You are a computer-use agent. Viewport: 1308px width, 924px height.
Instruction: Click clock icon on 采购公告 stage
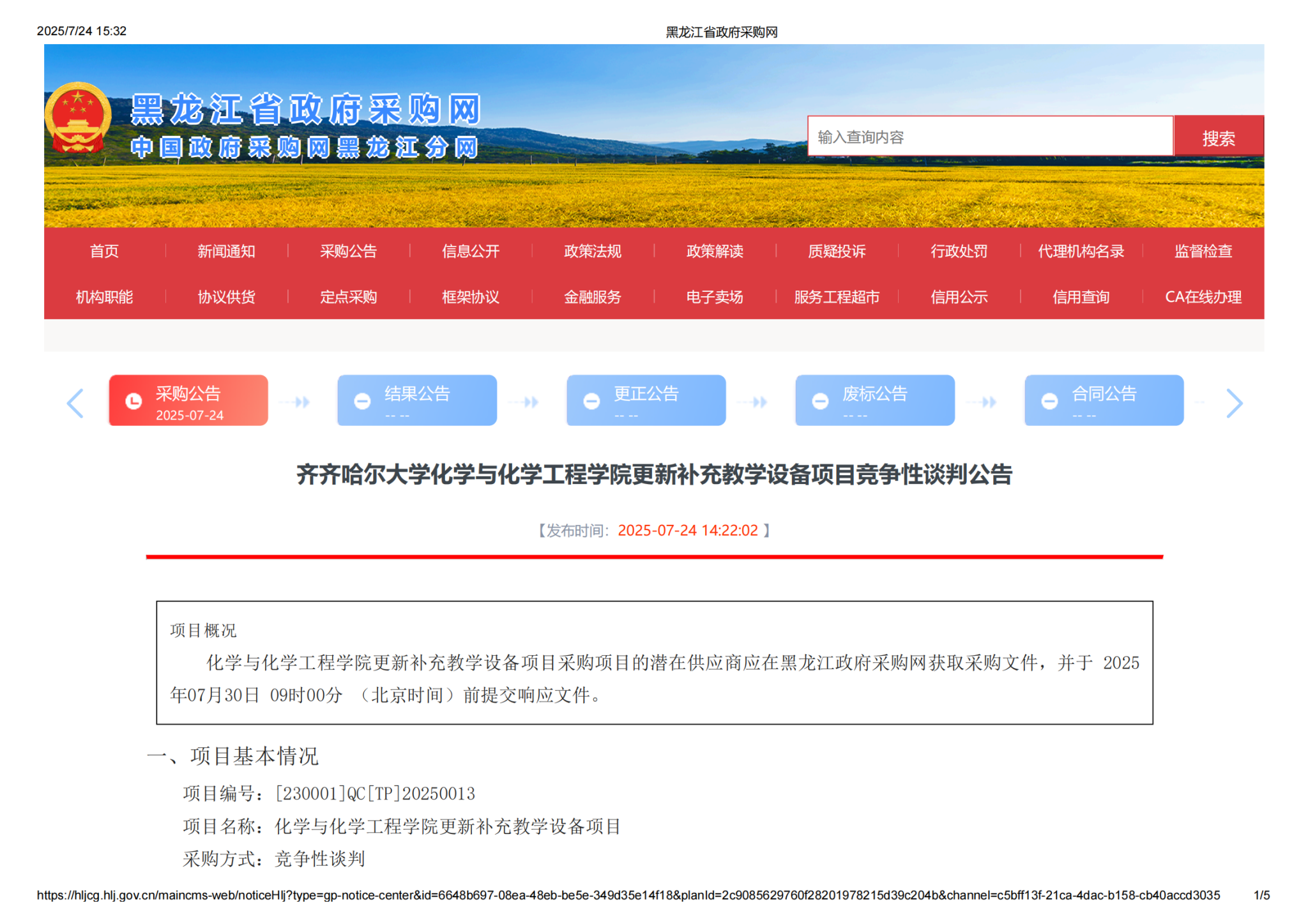(x=133, y=401)
